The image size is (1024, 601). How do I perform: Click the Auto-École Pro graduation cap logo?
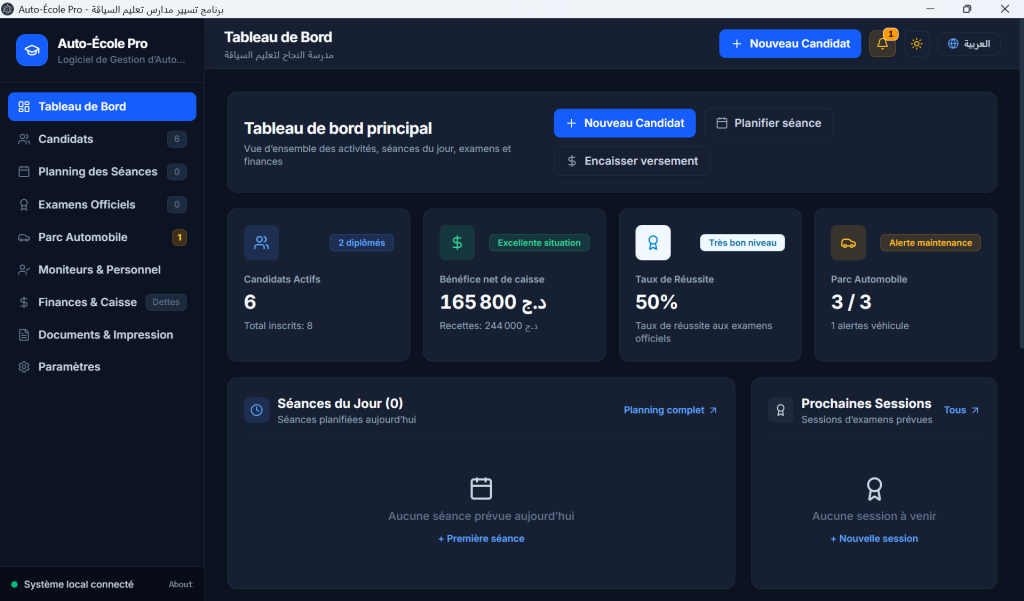tap(32, 50)
